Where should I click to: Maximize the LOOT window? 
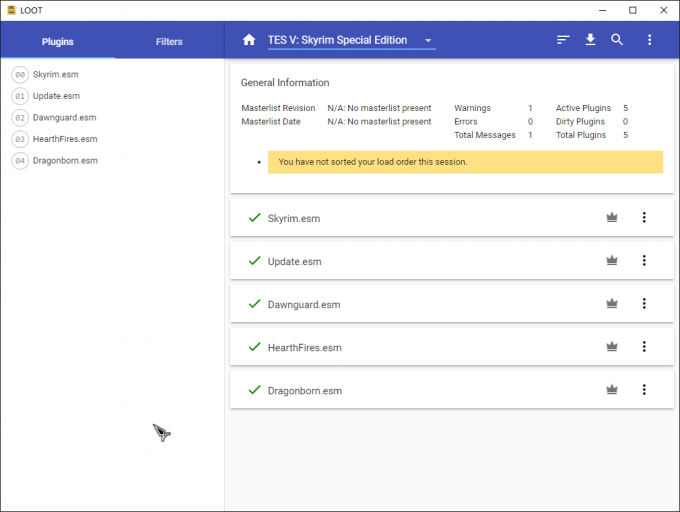point(633,10)
